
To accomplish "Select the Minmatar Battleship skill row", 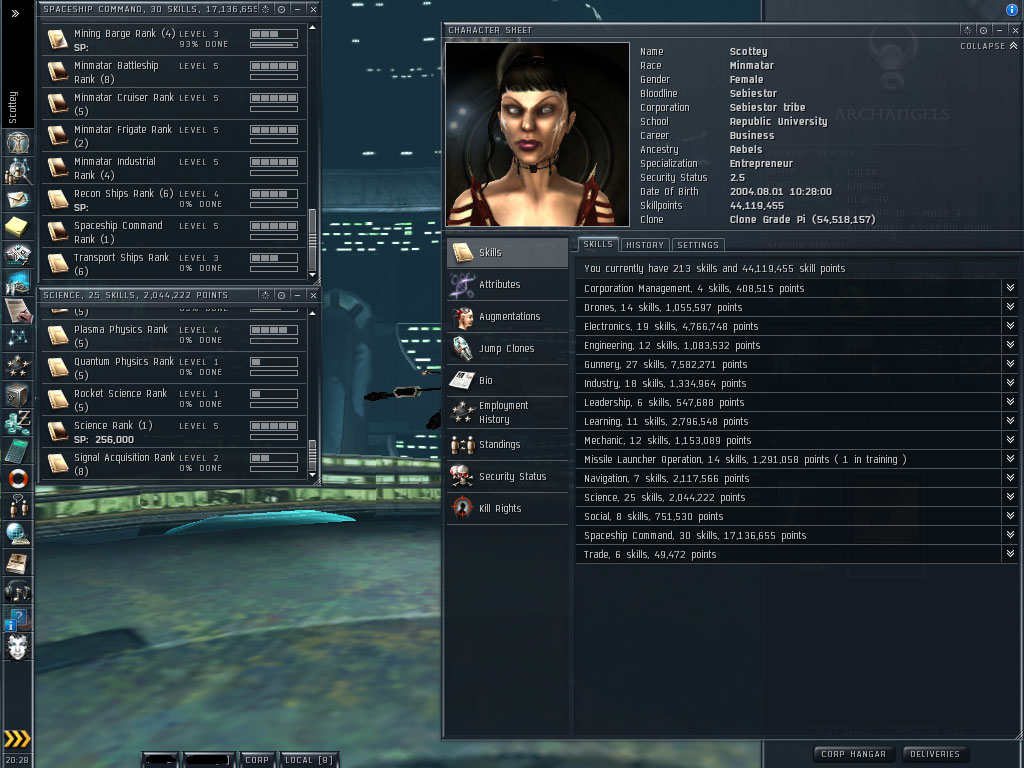I will pyautogui.click(x=174, y=72).
